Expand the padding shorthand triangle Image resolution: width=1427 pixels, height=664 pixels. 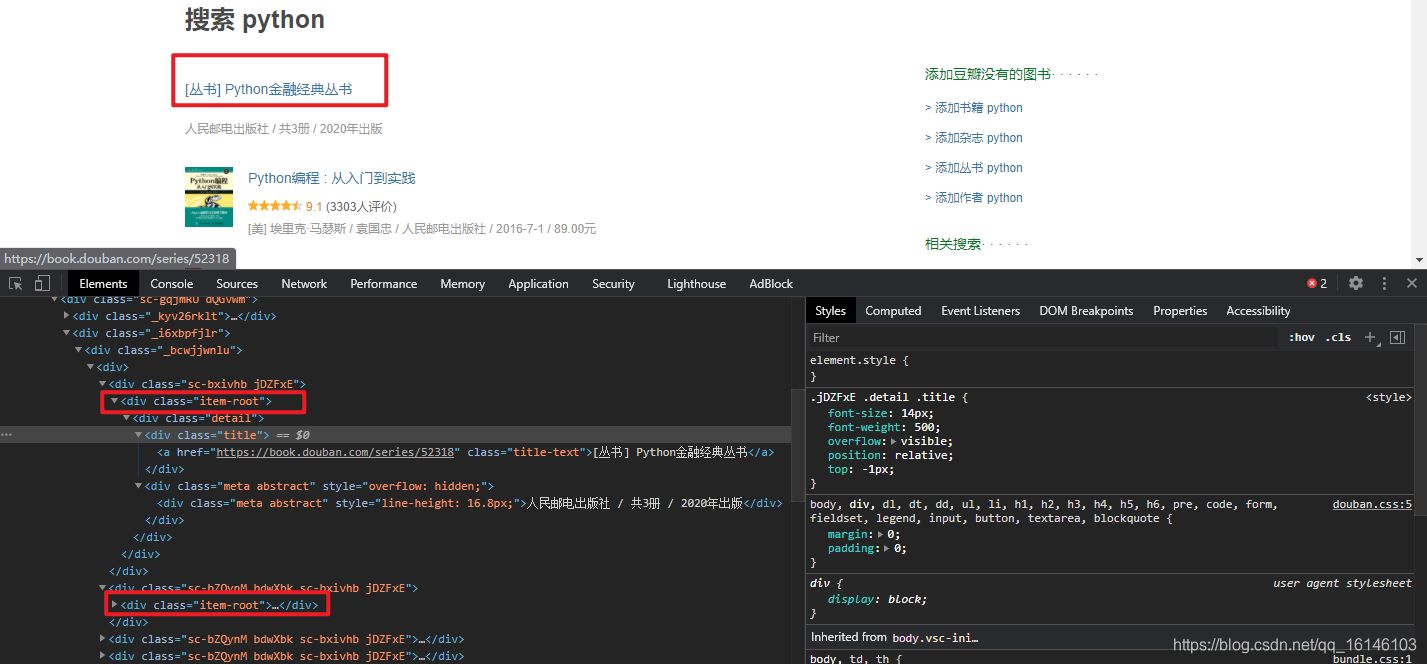(x=888, y=548)
